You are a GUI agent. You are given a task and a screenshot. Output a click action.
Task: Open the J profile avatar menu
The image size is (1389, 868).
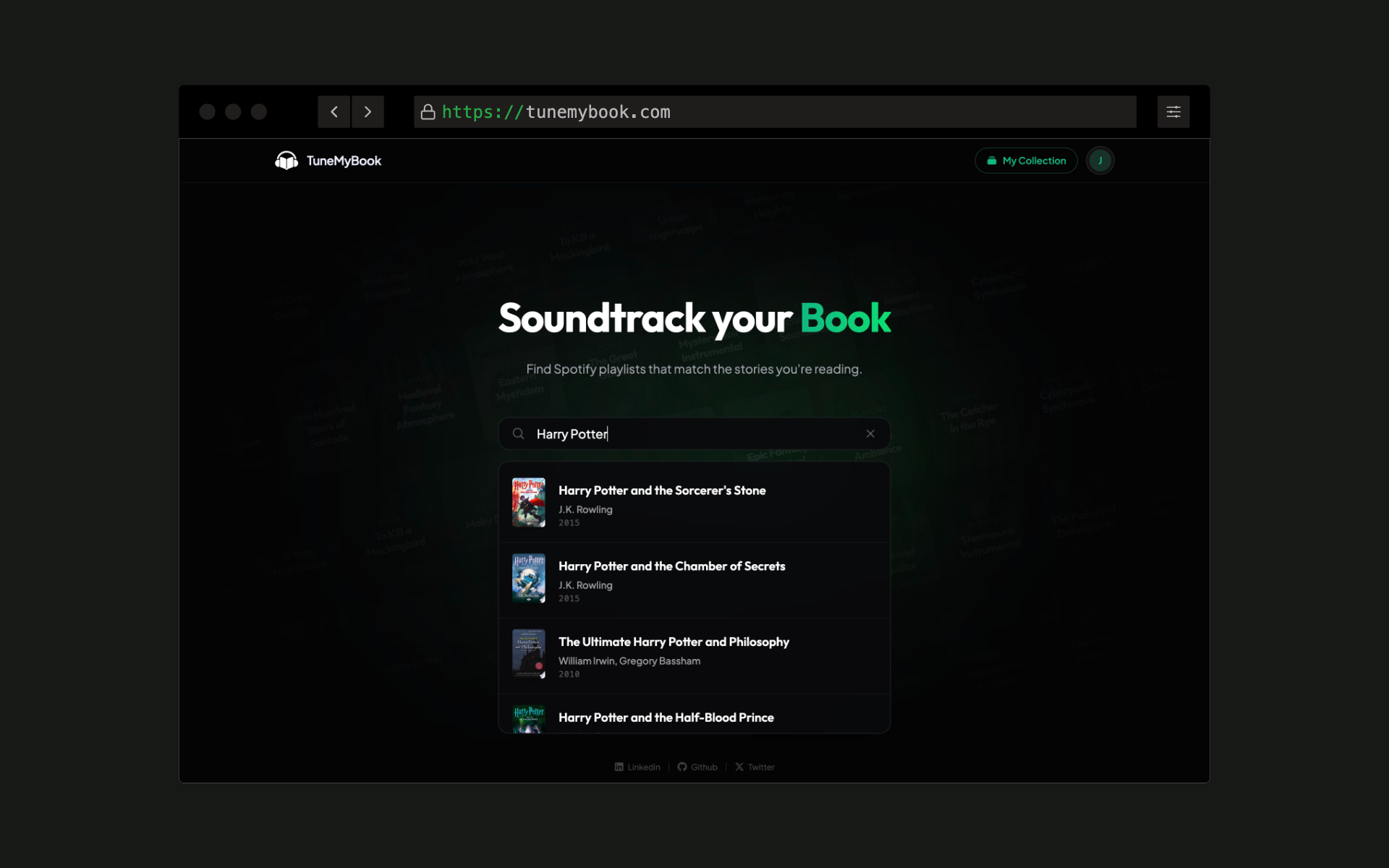[1100, 160]
